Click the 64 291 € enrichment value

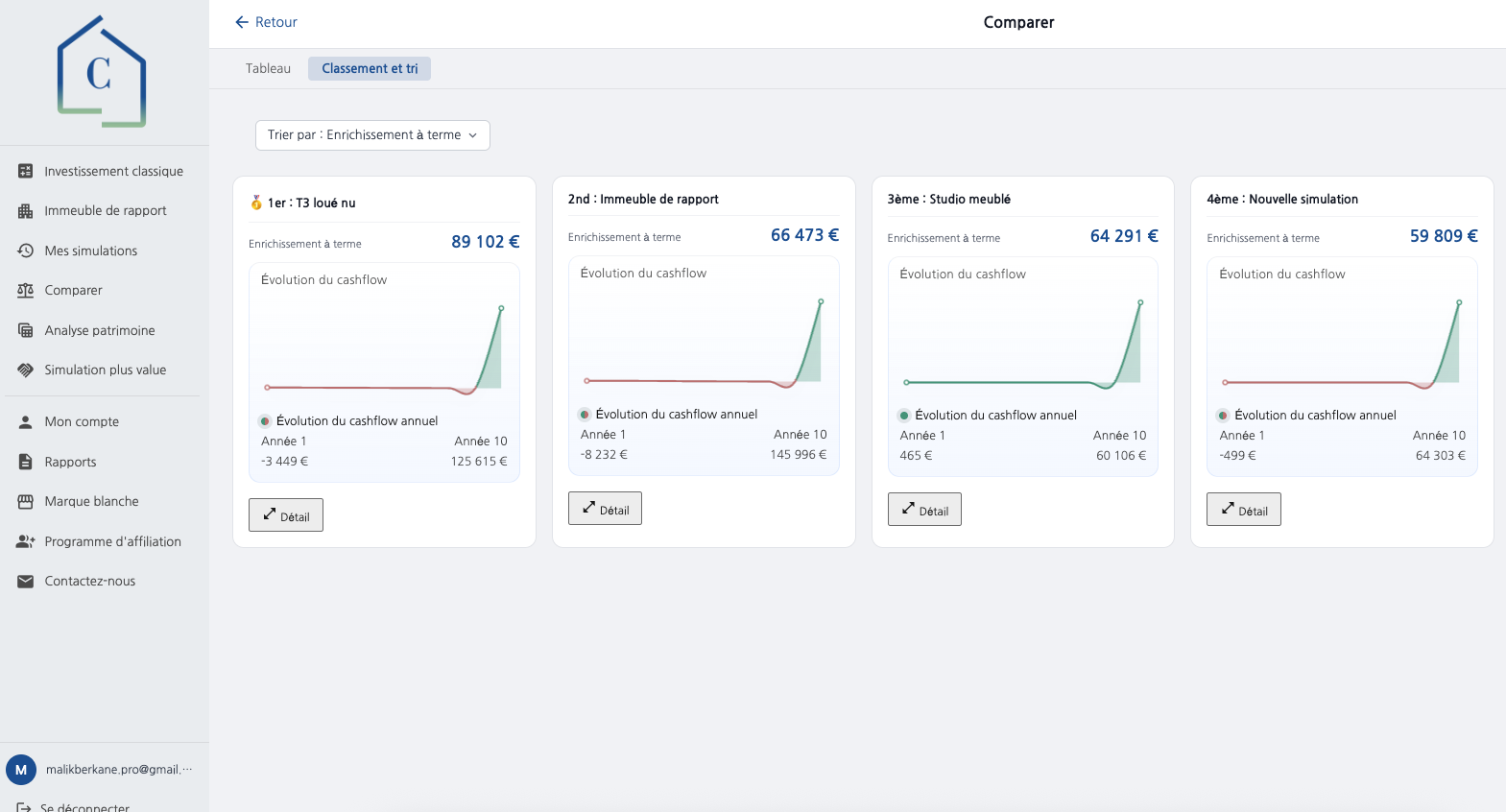pyautogui.click(x=1124, y=236)
